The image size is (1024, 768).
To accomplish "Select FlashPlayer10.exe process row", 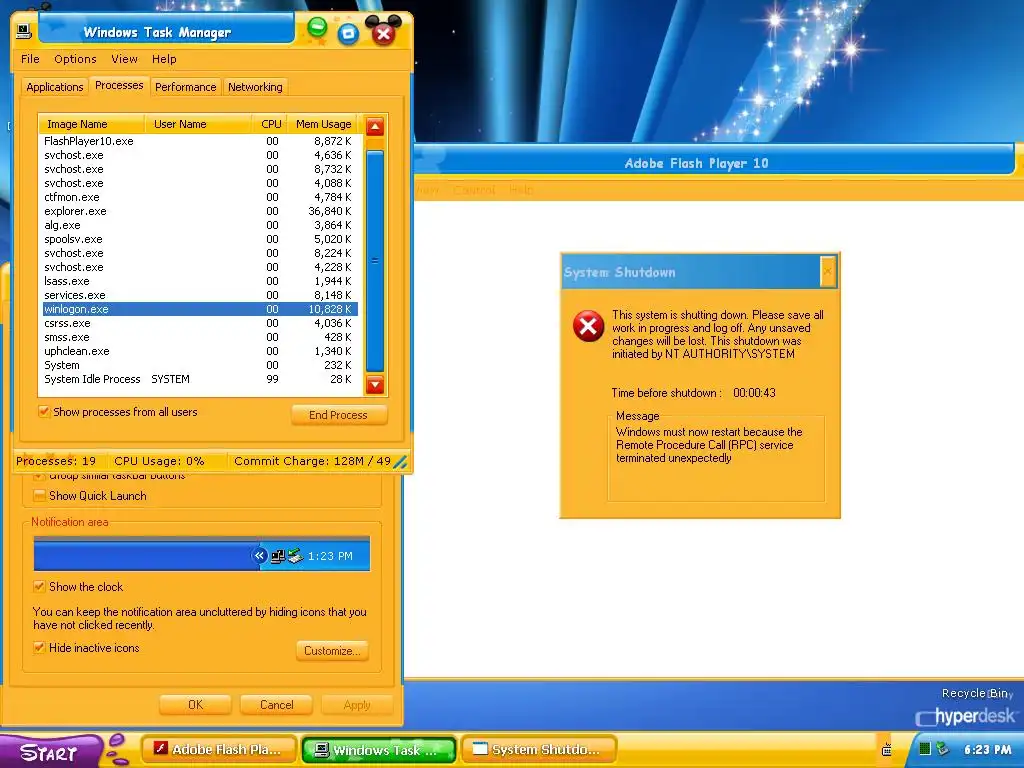I will click(199, 141).
